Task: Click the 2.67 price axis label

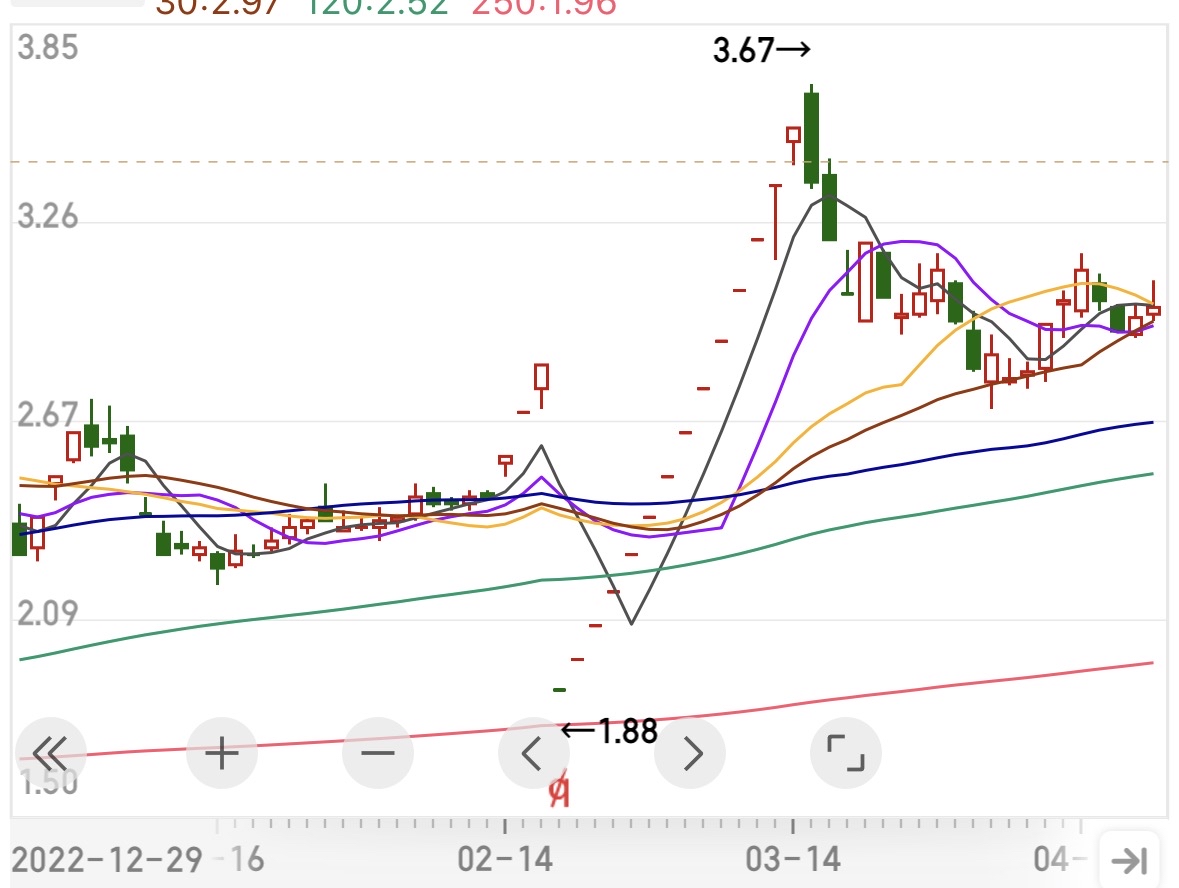Action: (47, 414)
